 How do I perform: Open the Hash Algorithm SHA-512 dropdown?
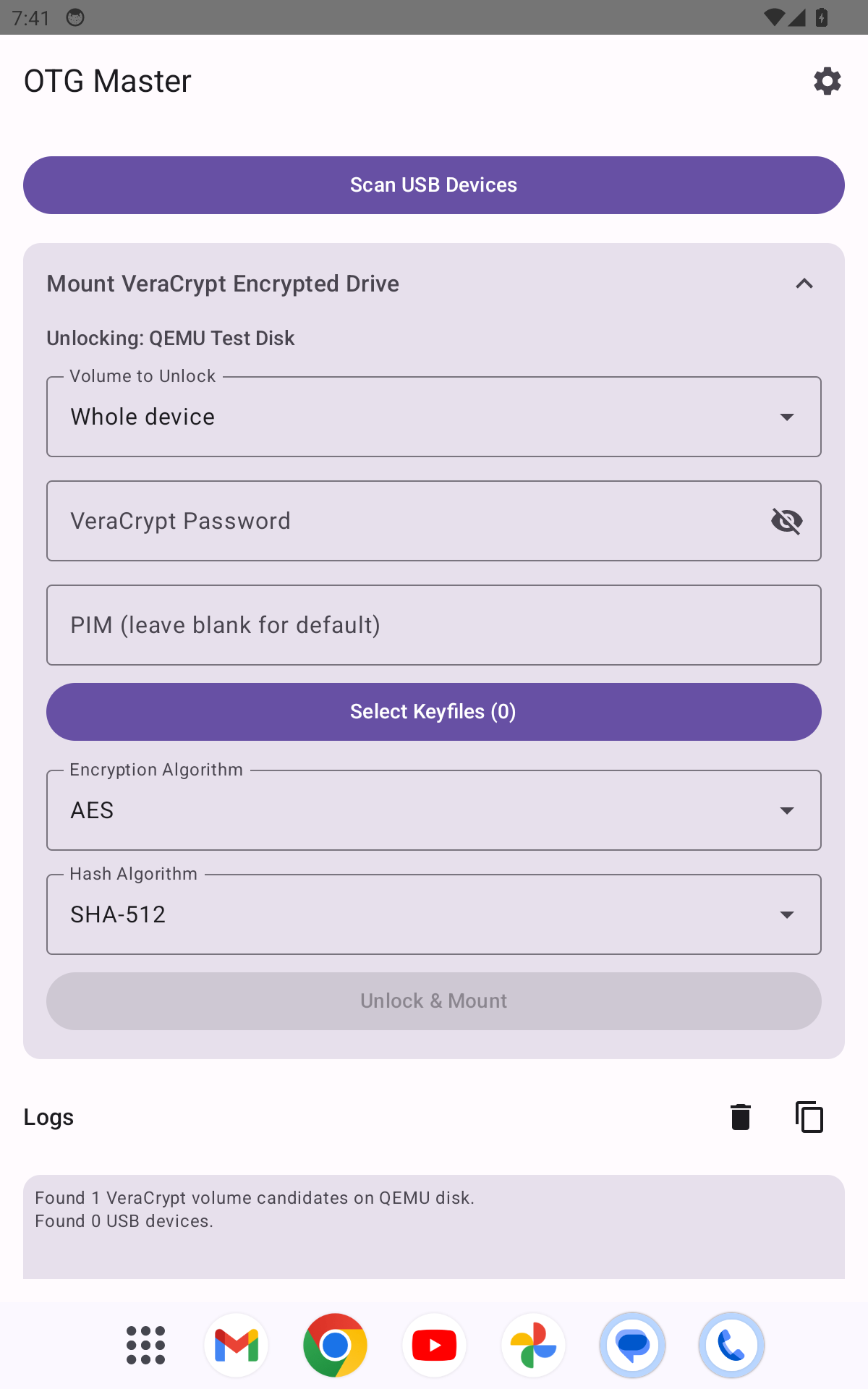(434, 914)
